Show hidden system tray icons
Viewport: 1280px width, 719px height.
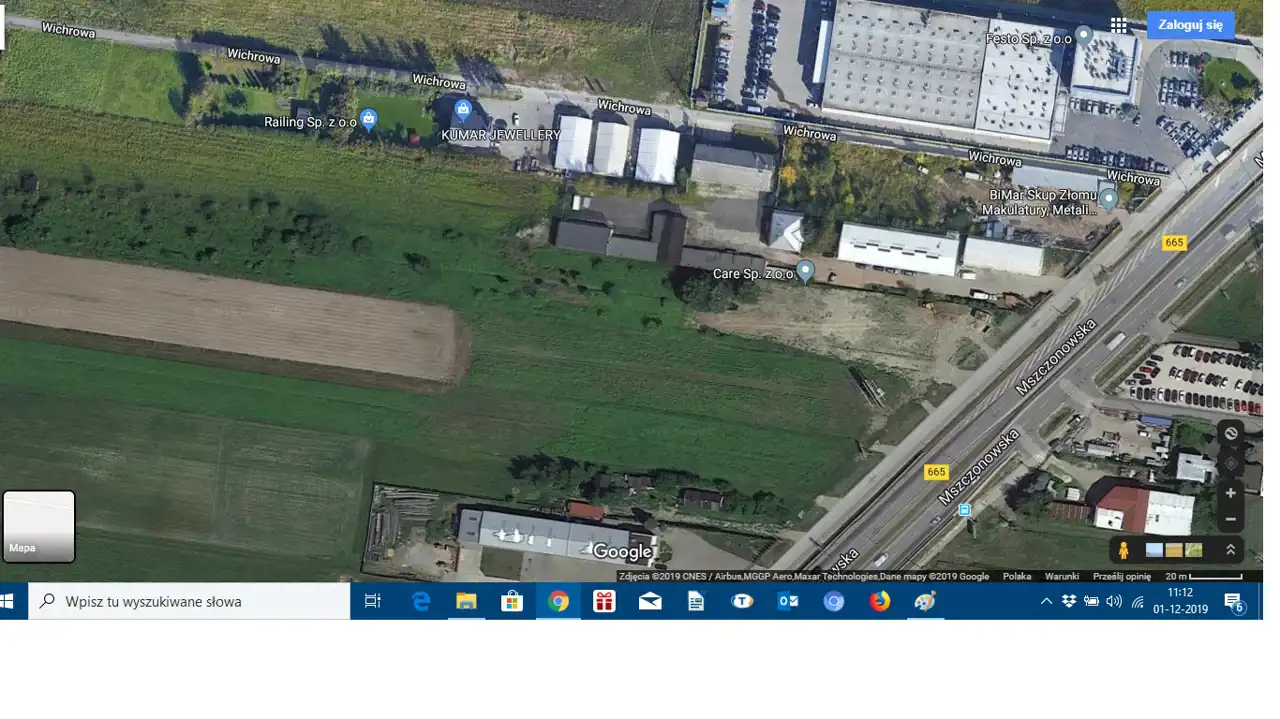[1046, 601]
